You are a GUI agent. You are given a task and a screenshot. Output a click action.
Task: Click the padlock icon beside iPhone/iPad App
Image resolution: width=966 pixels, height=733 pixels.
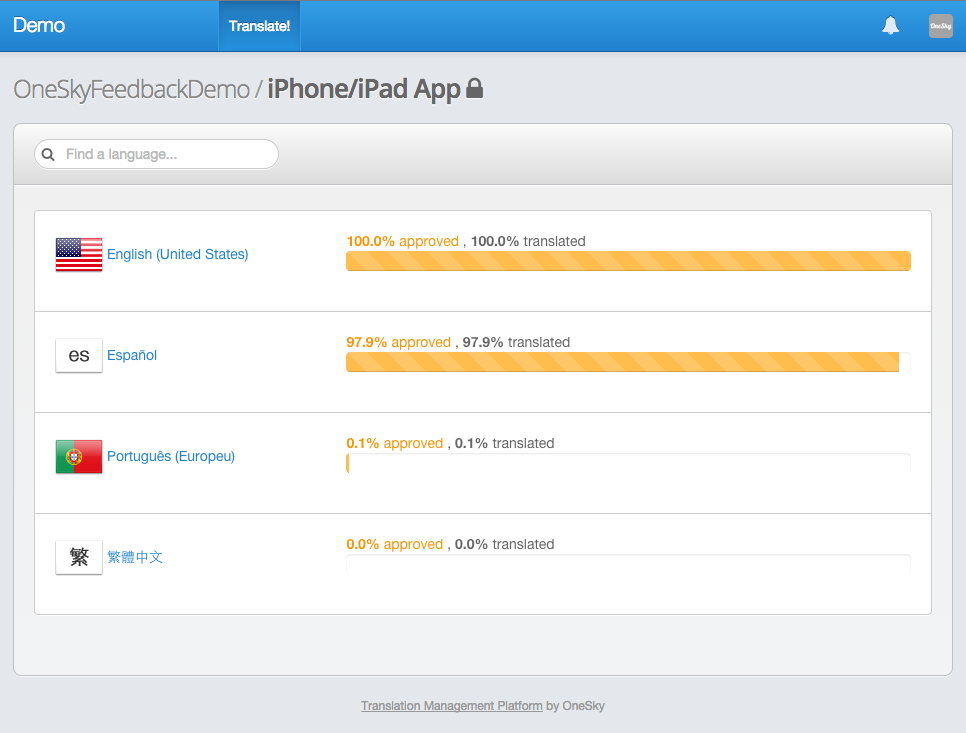click(474, 88)
